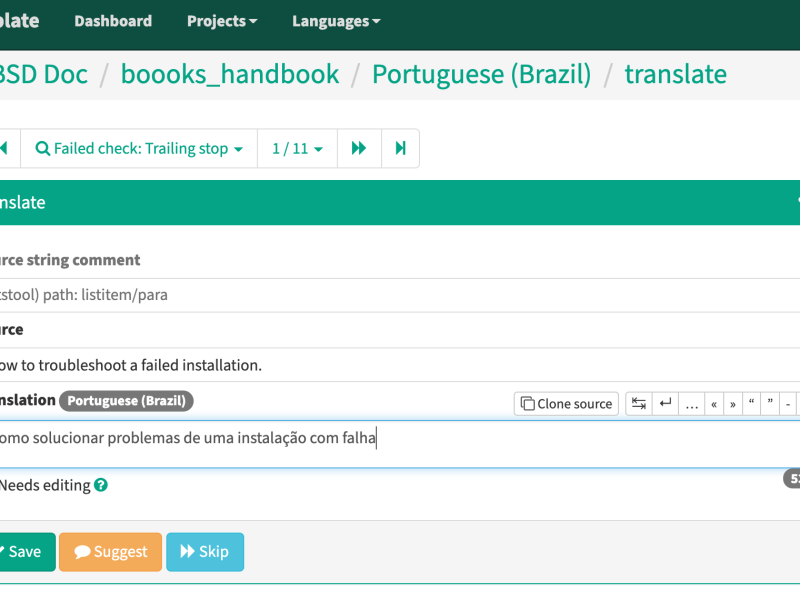Open the Projects menu
The height and width of the screenshot is (600, 800).
[x=222, y=21]
